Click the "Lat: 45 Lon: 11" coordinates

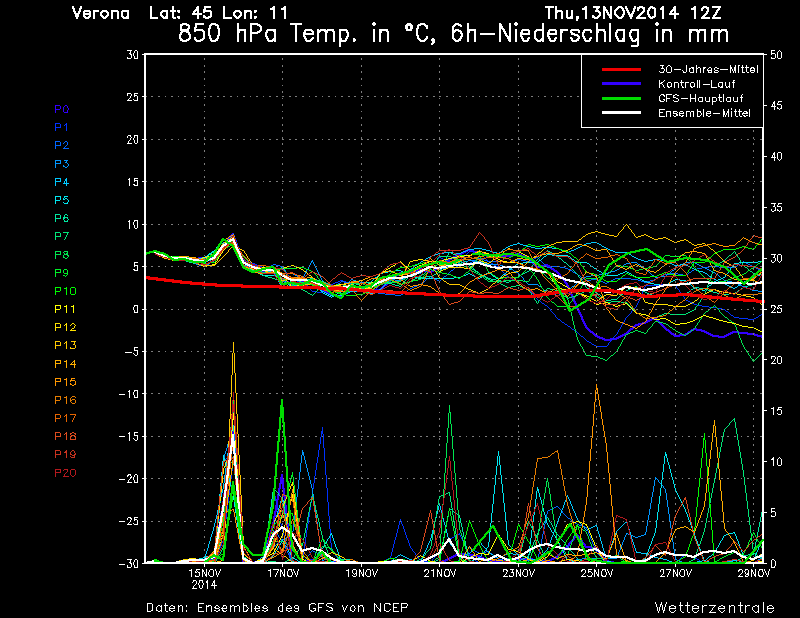pyautogui.click(x=218, y=13)
